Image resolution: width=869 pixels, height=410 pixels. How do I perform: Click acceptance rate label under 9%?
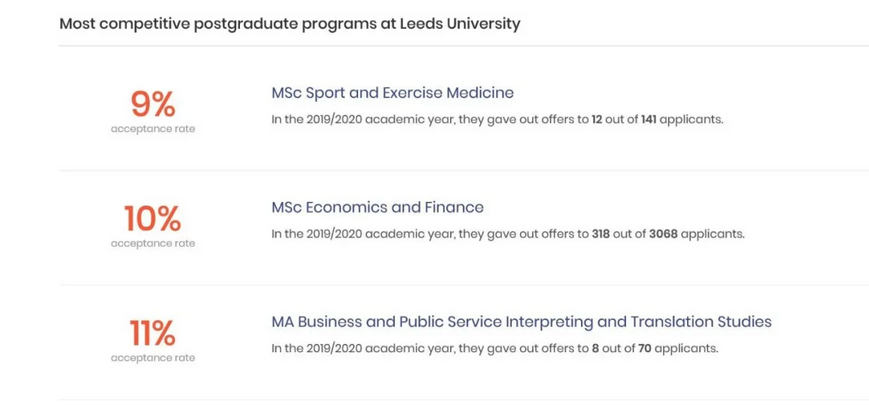(153, 129)
